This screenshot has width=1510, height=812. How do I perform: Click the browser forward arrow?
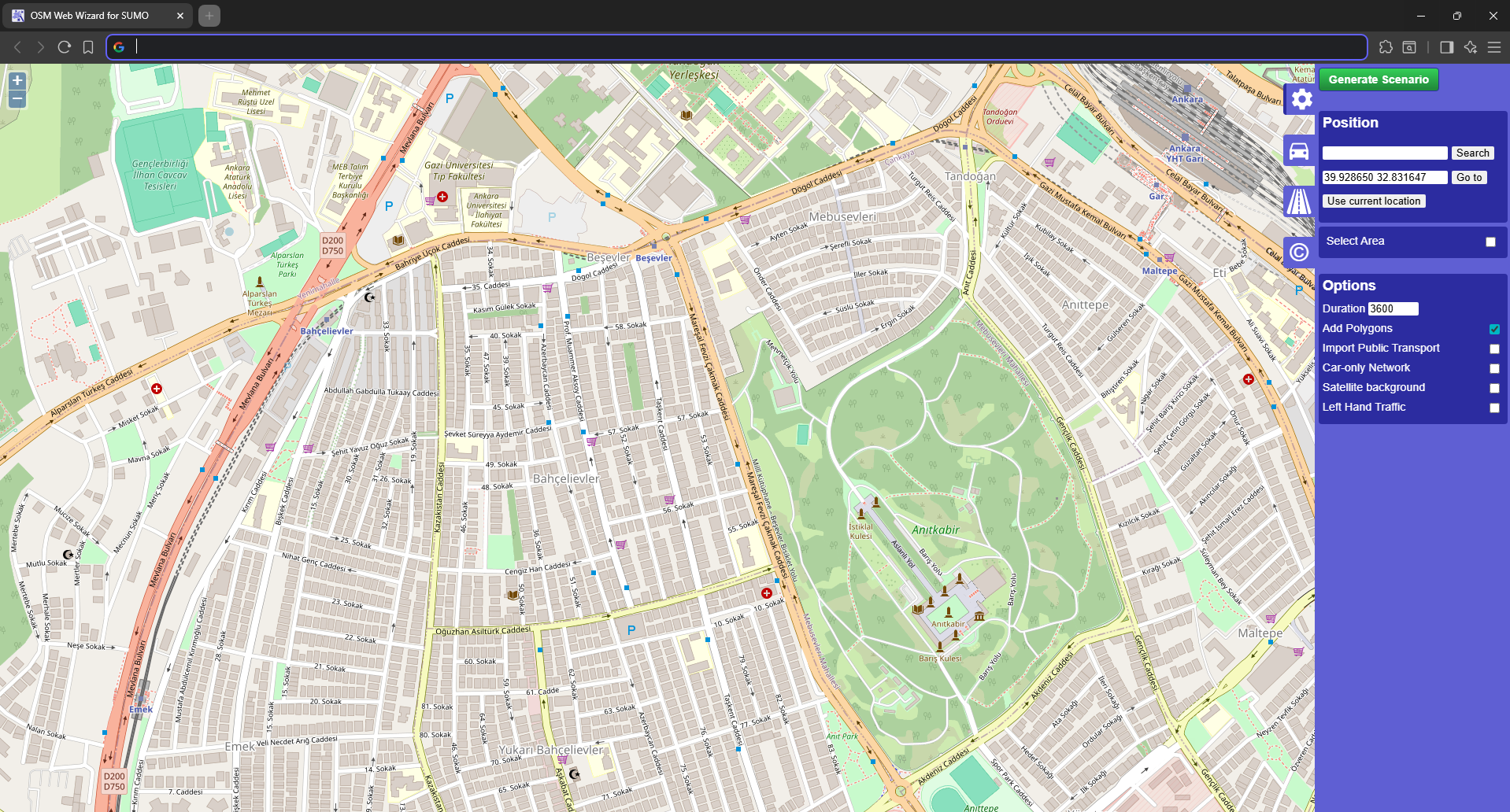41,47
